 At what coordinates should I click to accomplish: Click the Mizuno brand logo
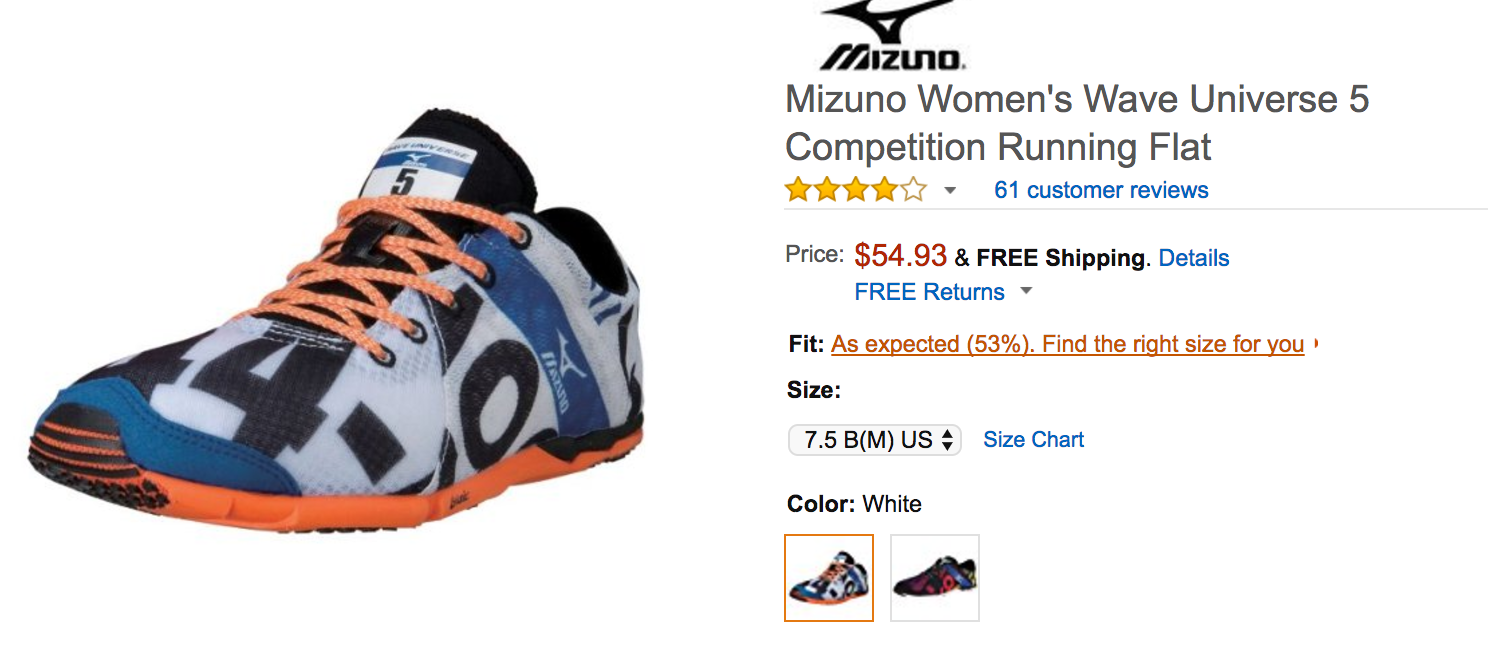tap(890, 36)
